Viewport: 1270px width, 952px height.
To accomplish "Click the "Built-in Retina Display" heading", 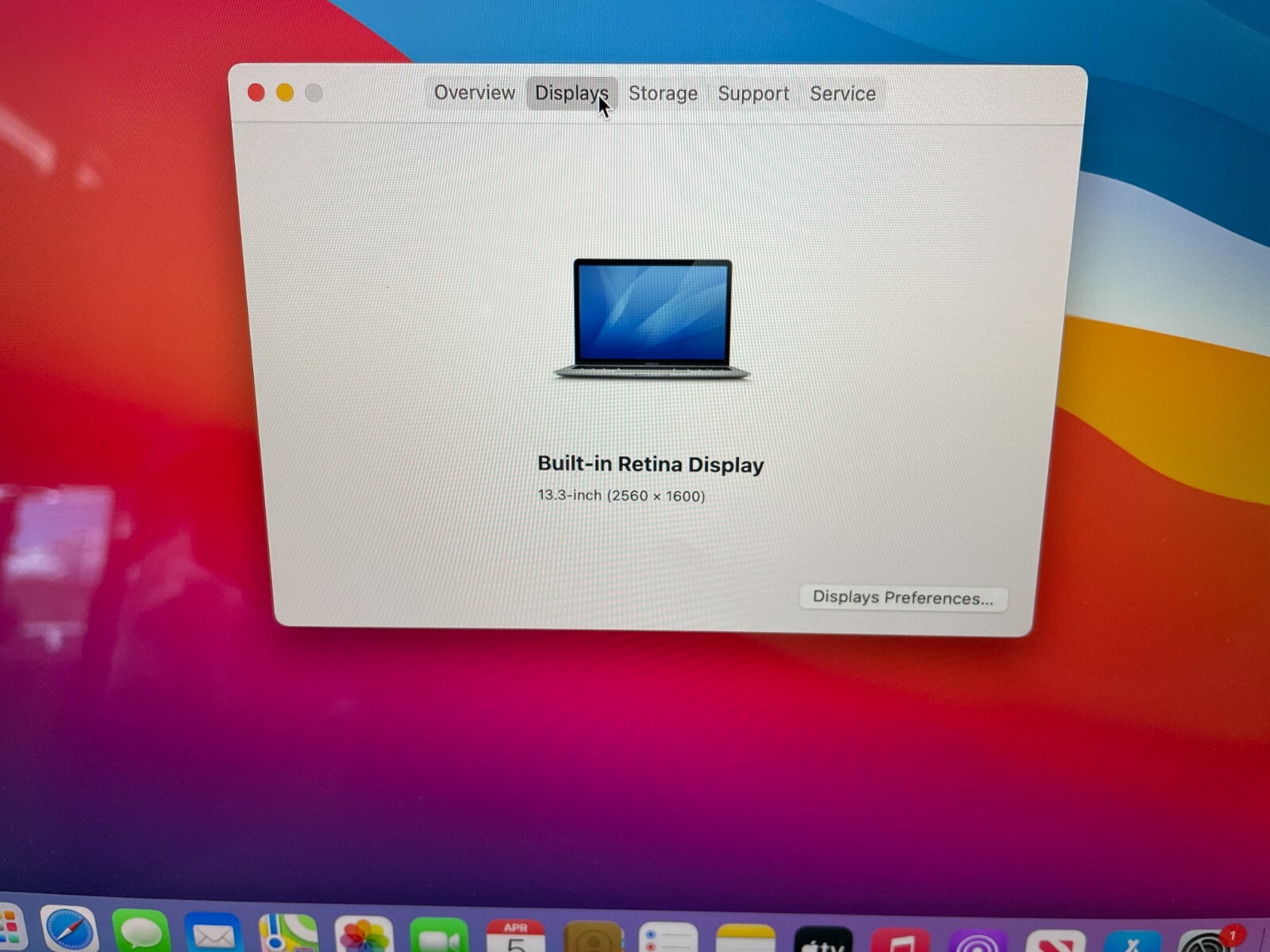I will [651, 464].
